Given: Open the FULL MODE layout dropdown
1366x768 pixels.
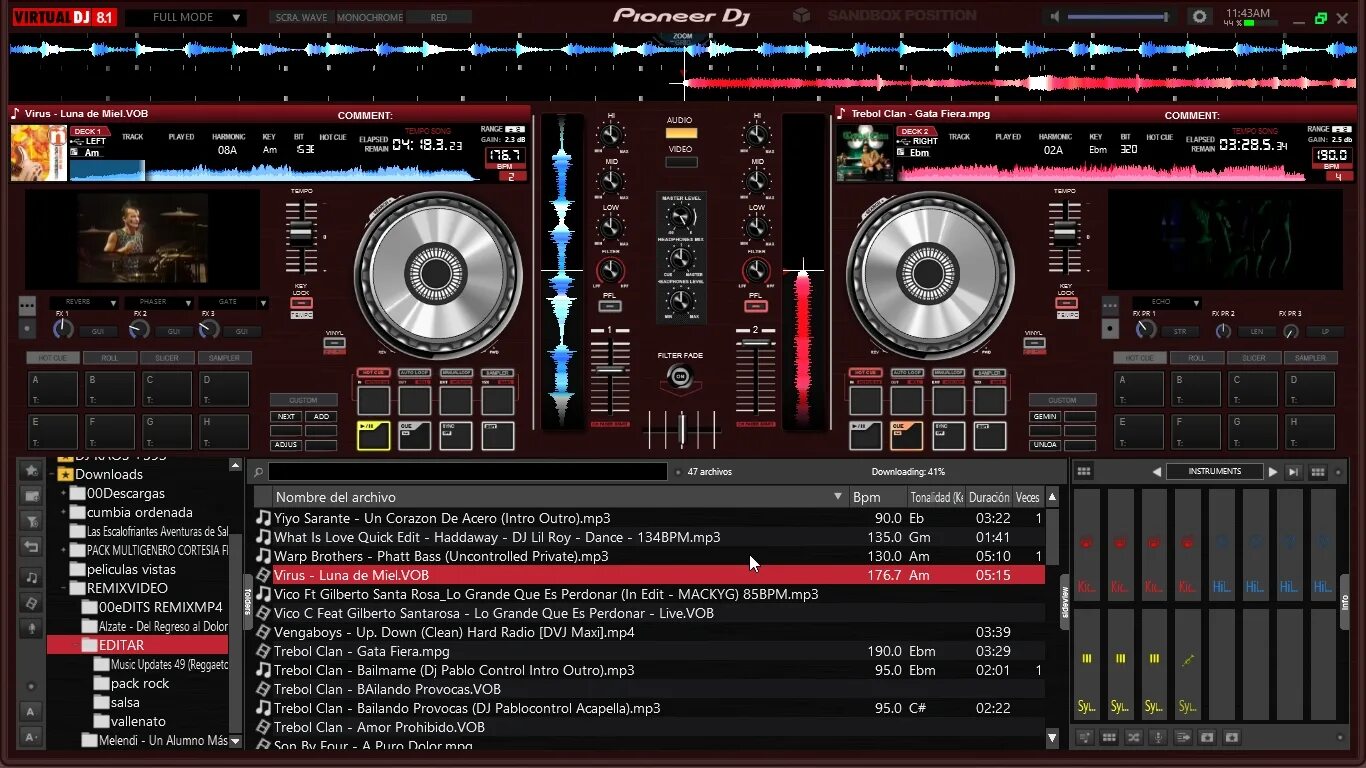Looking at the screenshot, I should [186, 17].
